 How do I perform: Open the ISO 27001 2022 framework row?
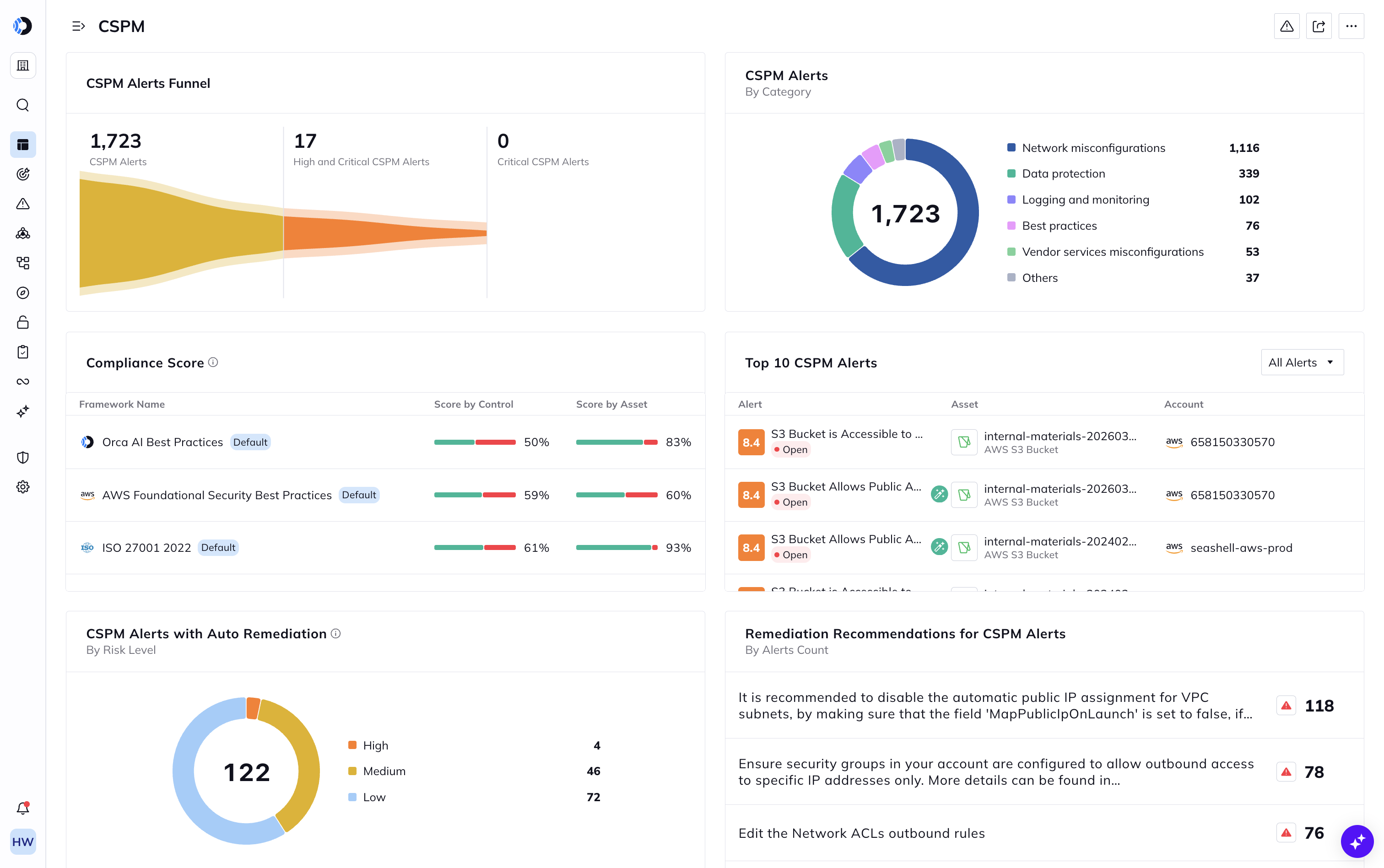(385, 548)
